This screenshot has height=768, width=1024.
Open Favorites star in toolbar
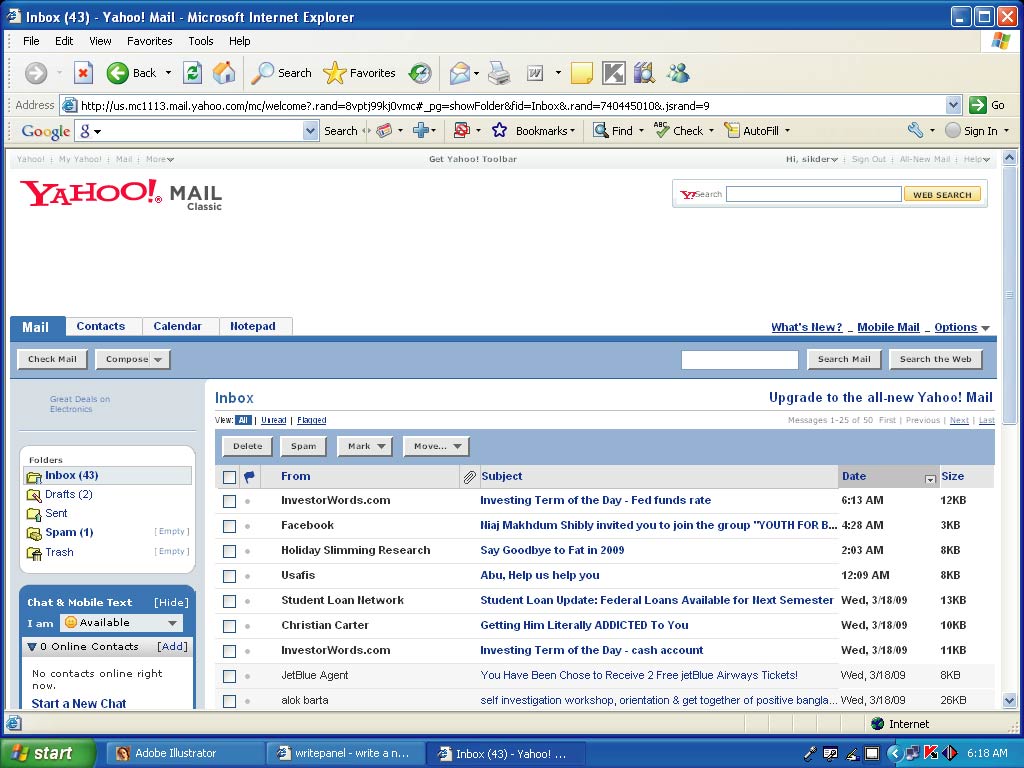tap(334, 73)
